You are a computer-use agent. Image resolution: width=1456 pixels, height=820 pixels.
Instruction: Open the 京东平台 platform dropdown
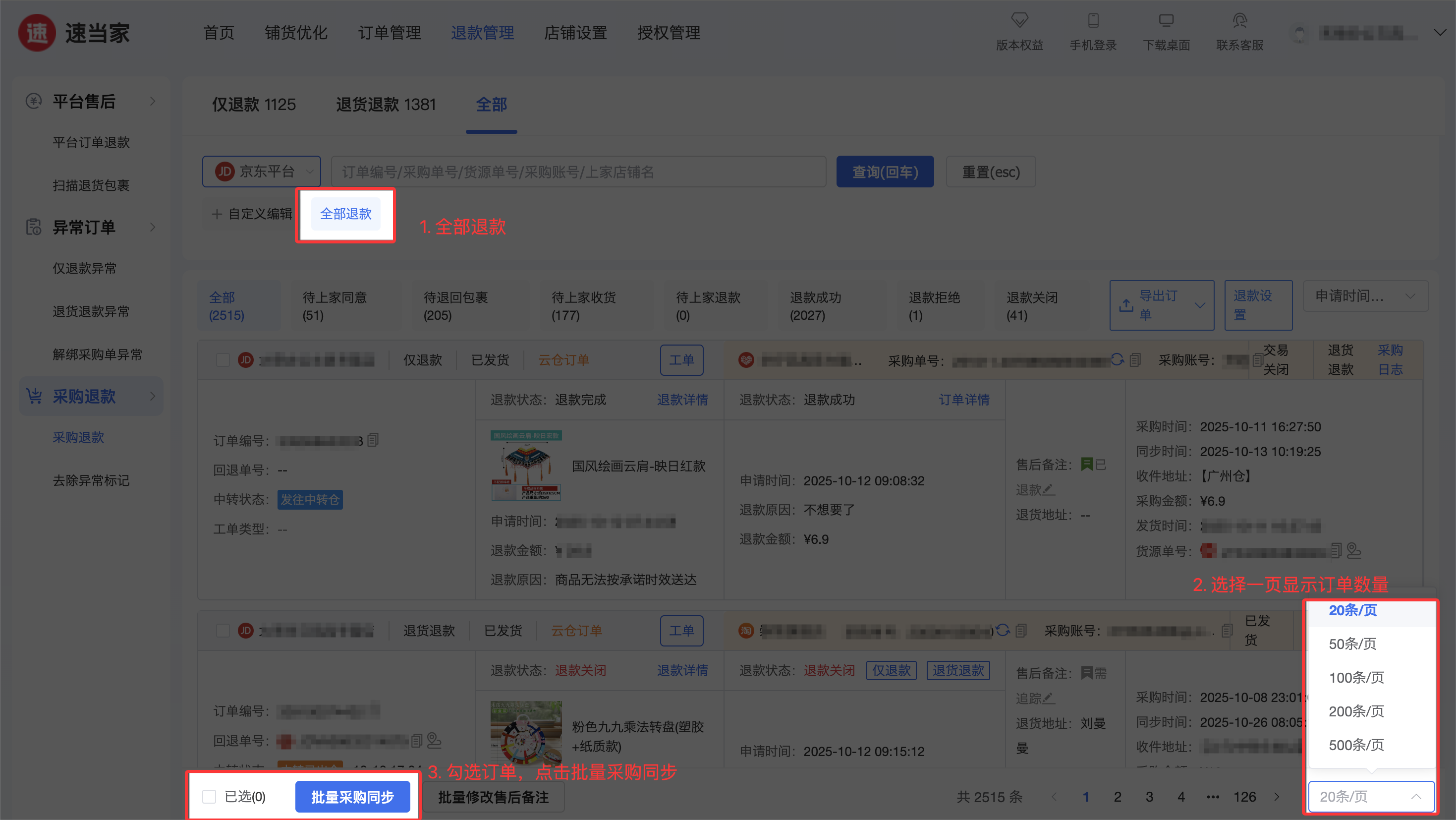coord(262,172)
